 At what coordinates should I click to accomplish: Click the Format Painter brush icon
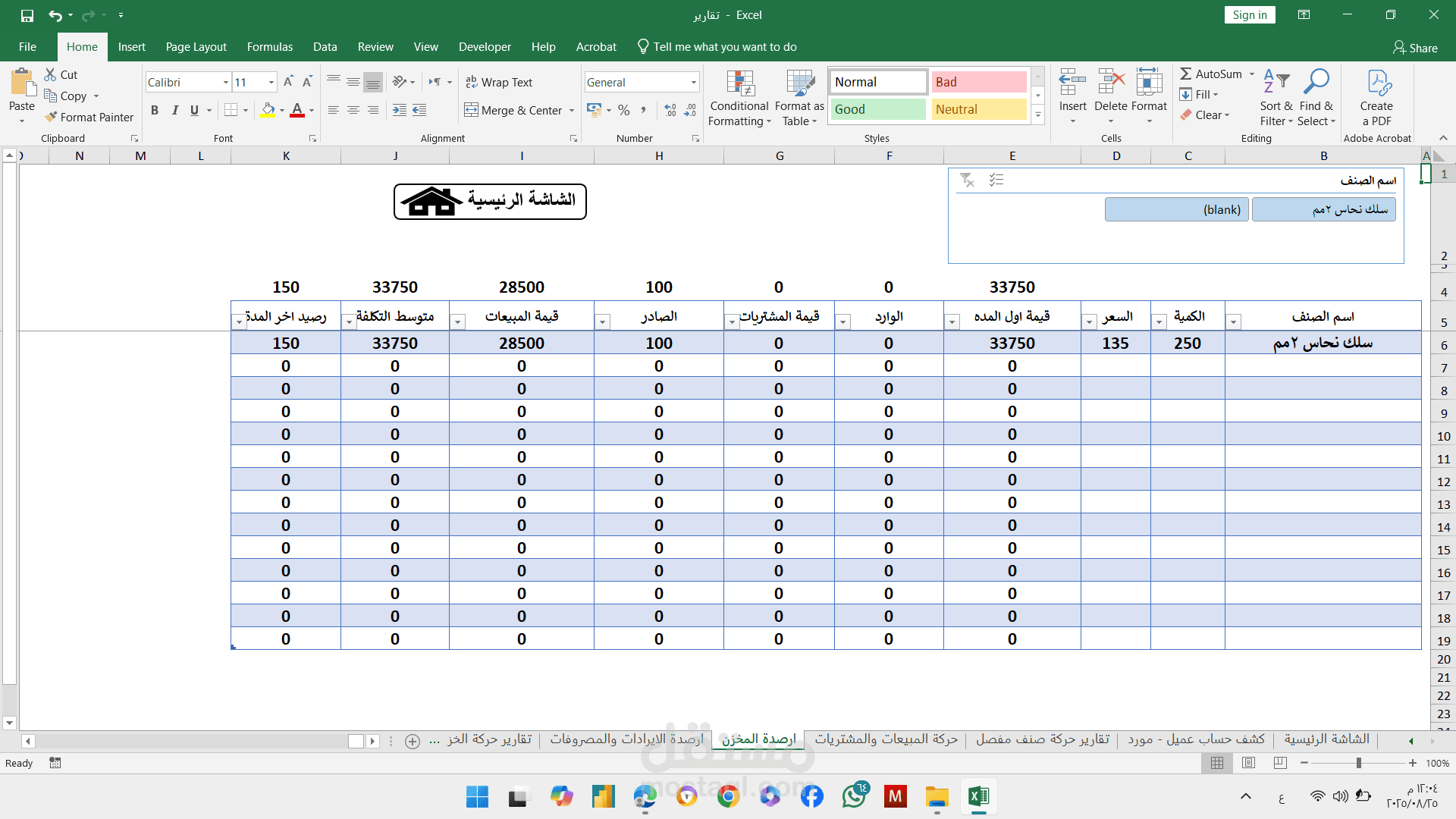[x=52, y=117]
